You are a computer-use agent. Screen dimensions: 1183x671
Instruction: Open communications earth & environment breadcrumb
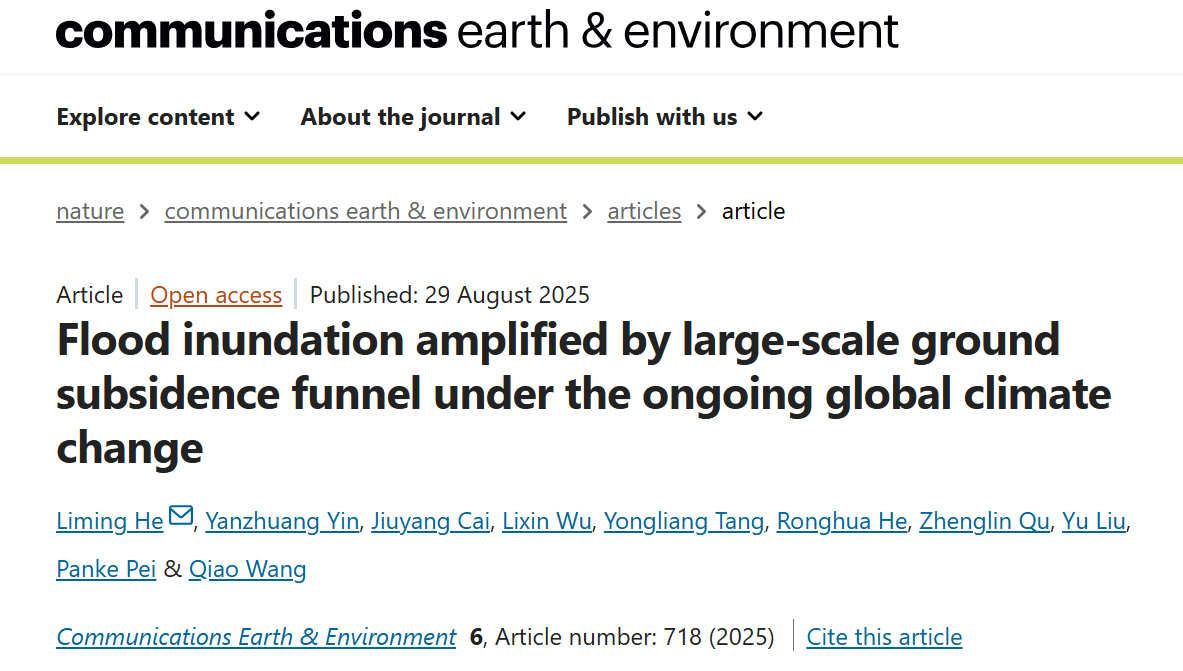[x=366, y=211]
